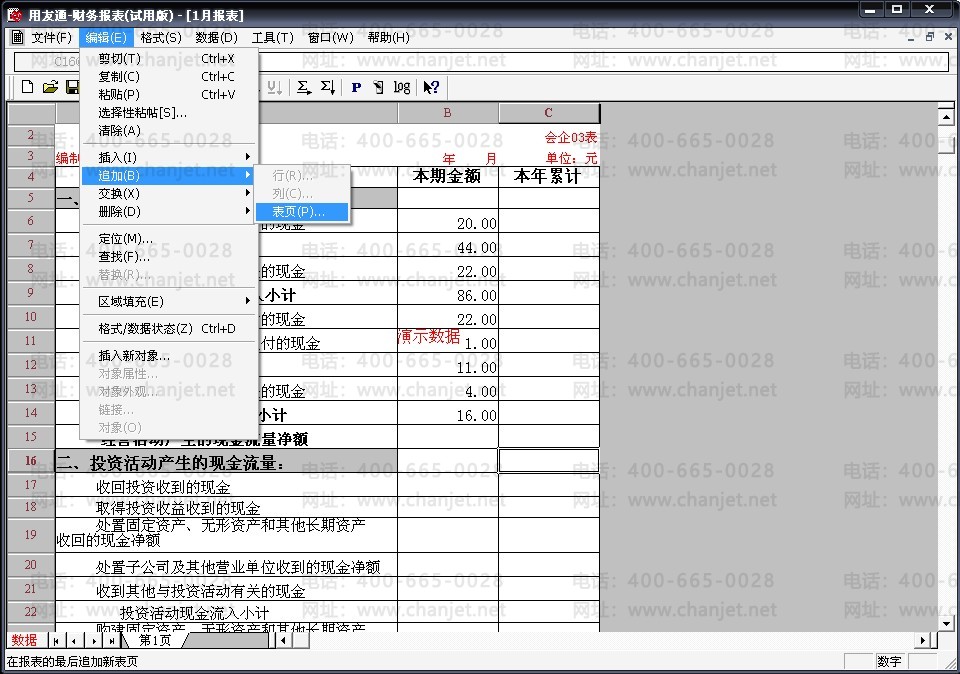This screenshot has width=960, height=674.
Task: Select the 第1页 sheet tab
Action: coord(155,640)
